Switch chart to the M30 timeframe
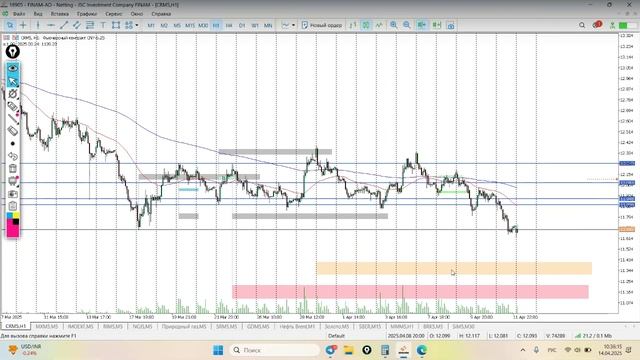 [203, 25]
